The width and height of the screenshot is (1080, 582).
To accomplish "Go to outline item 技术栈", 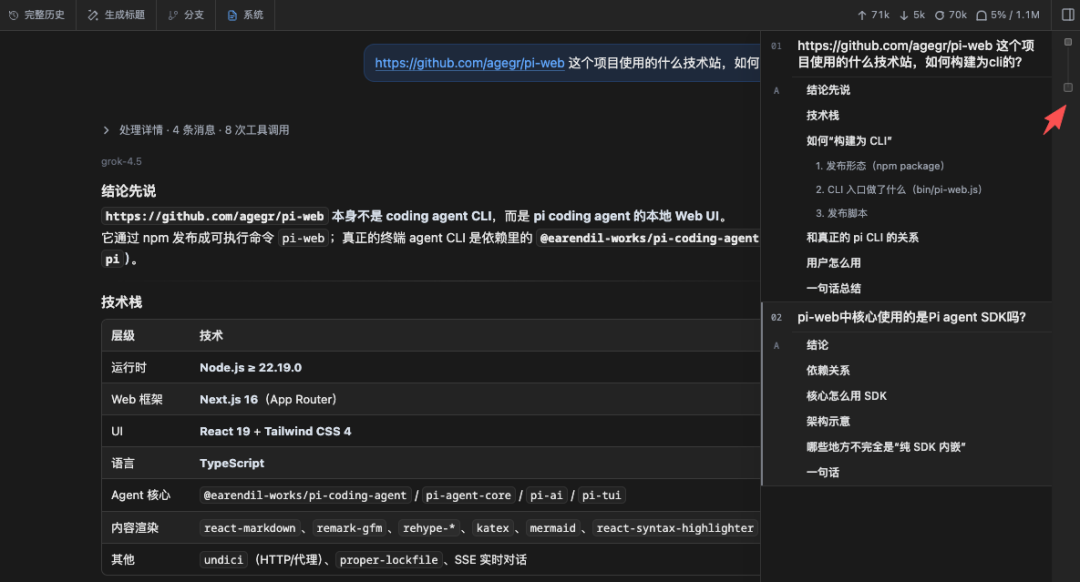I will pos(822,115).
